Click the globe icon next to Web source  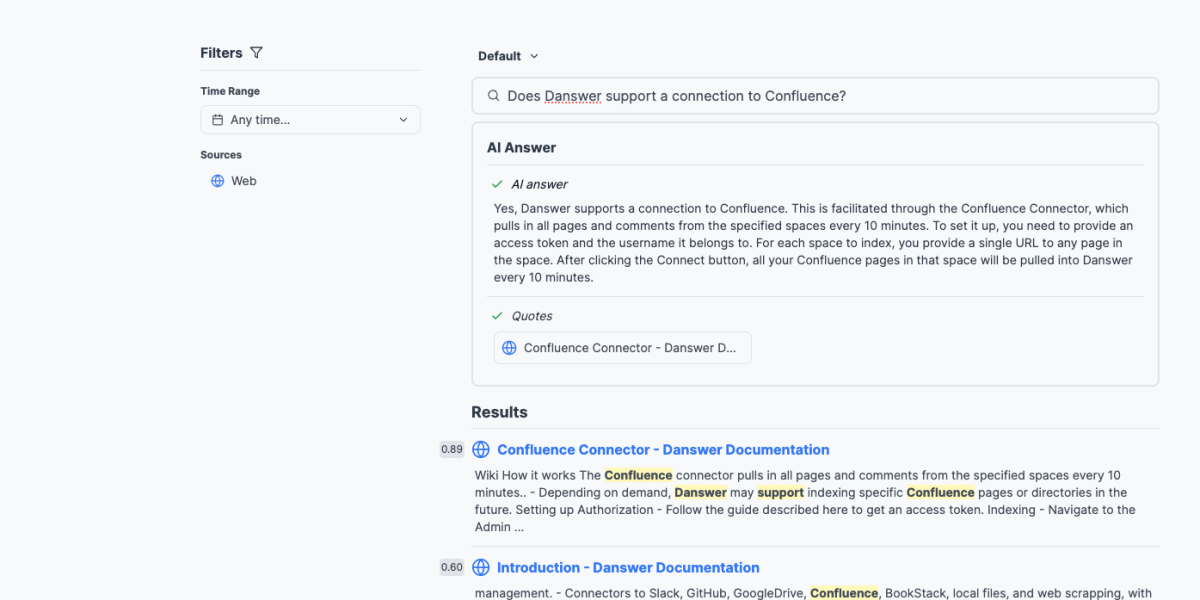click(x=217, y=181)
